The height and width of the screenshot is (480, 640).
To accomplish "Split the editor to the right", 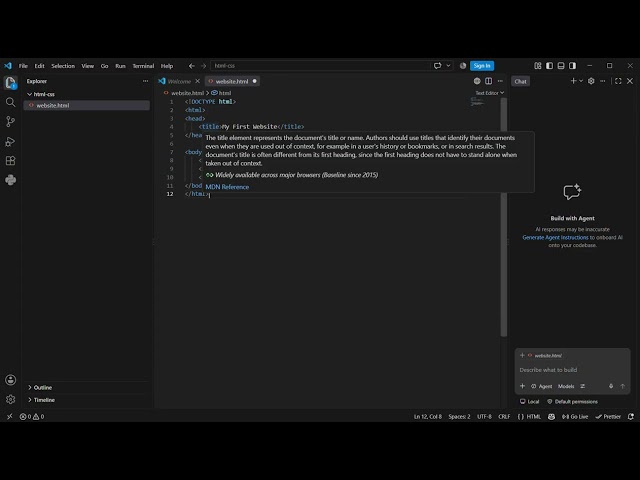I will click(x=489, y=81).
